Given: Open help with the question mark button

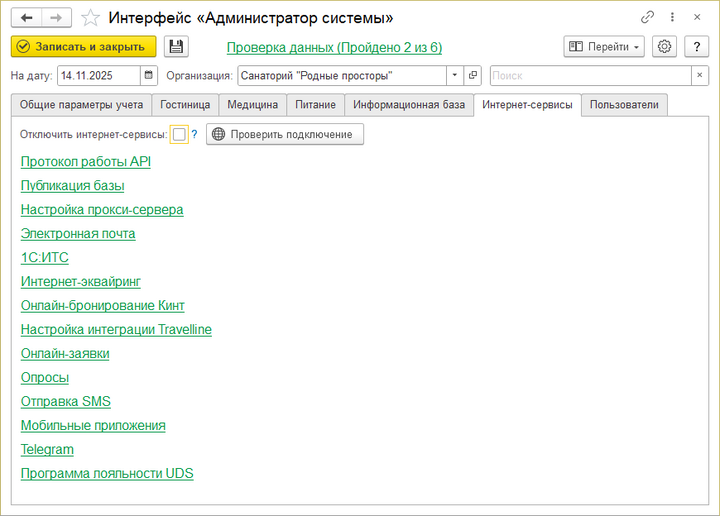Looking at the screenshot, I should tap(697, 47).
